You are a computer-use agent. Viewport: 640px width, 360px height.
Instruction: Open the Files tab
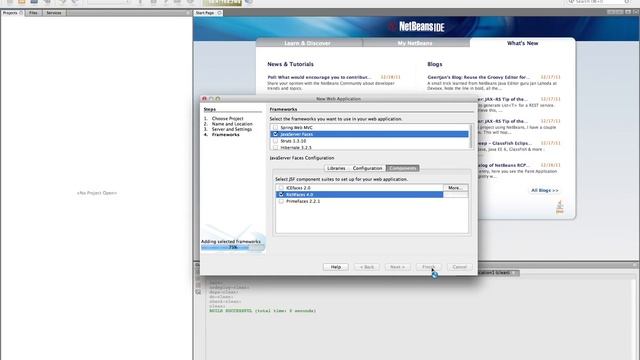pyautogui.click(x=33, y=13)
